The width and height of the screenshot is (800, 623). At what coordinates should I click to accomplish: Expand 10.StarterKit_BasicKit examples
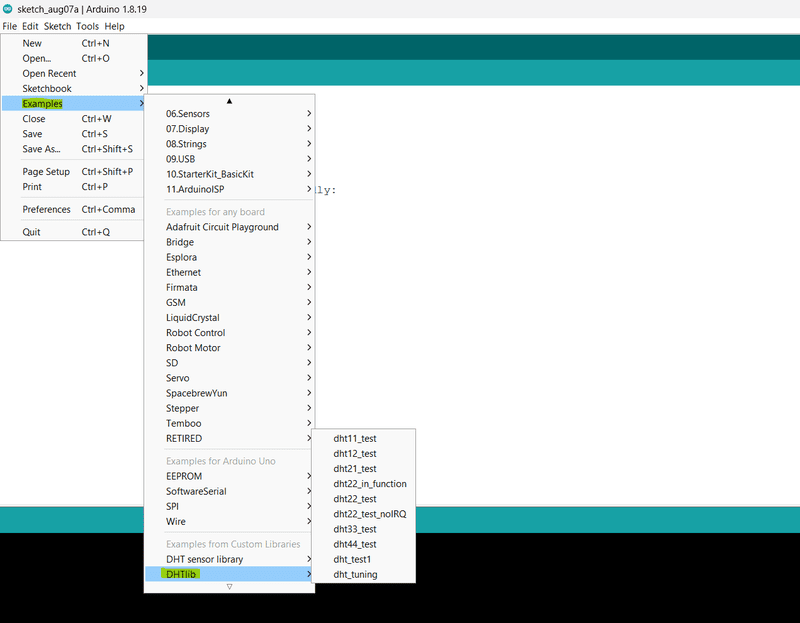click(x=229, y=174)
